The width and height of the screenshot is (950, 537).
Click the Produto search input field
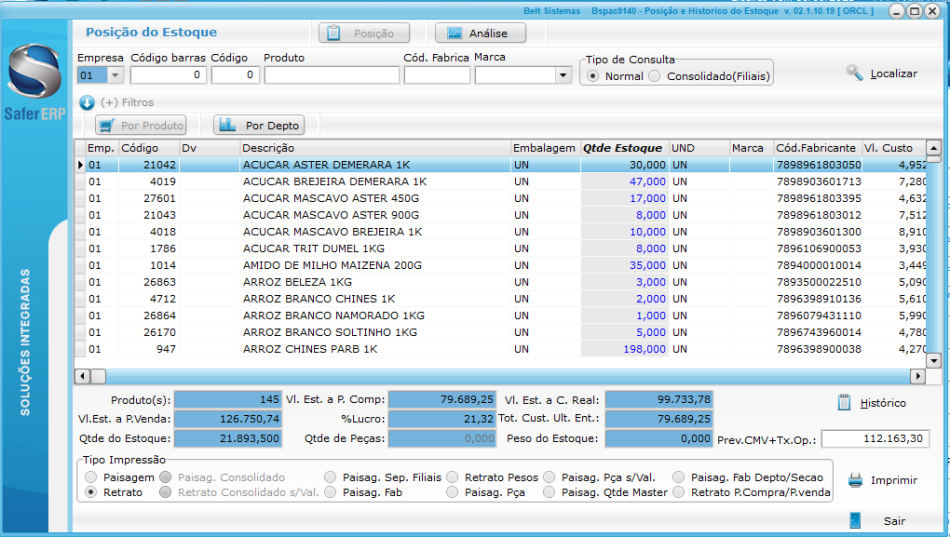331,75
